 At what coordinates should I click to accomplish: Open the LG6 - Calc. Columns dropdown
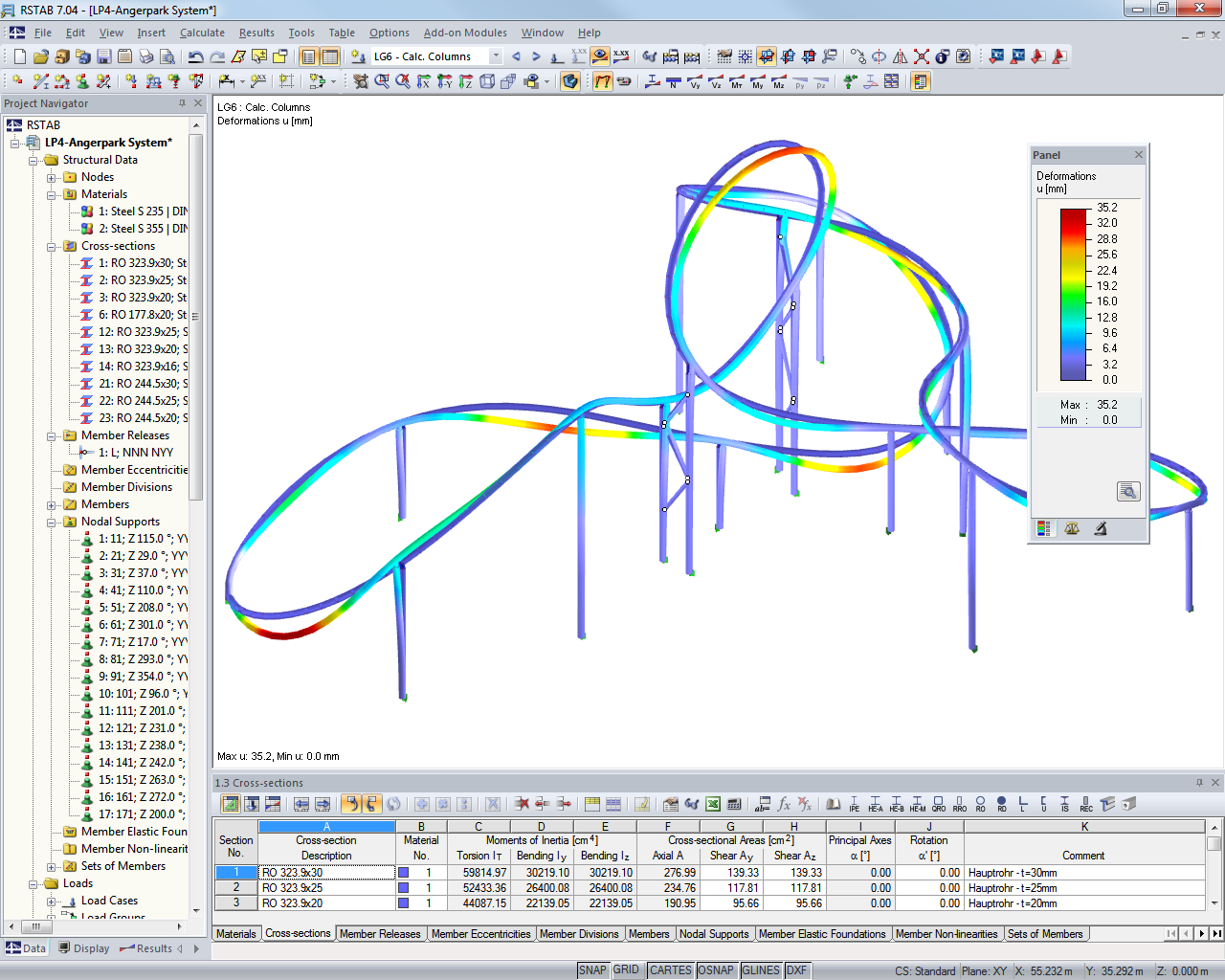click(495, 56)
